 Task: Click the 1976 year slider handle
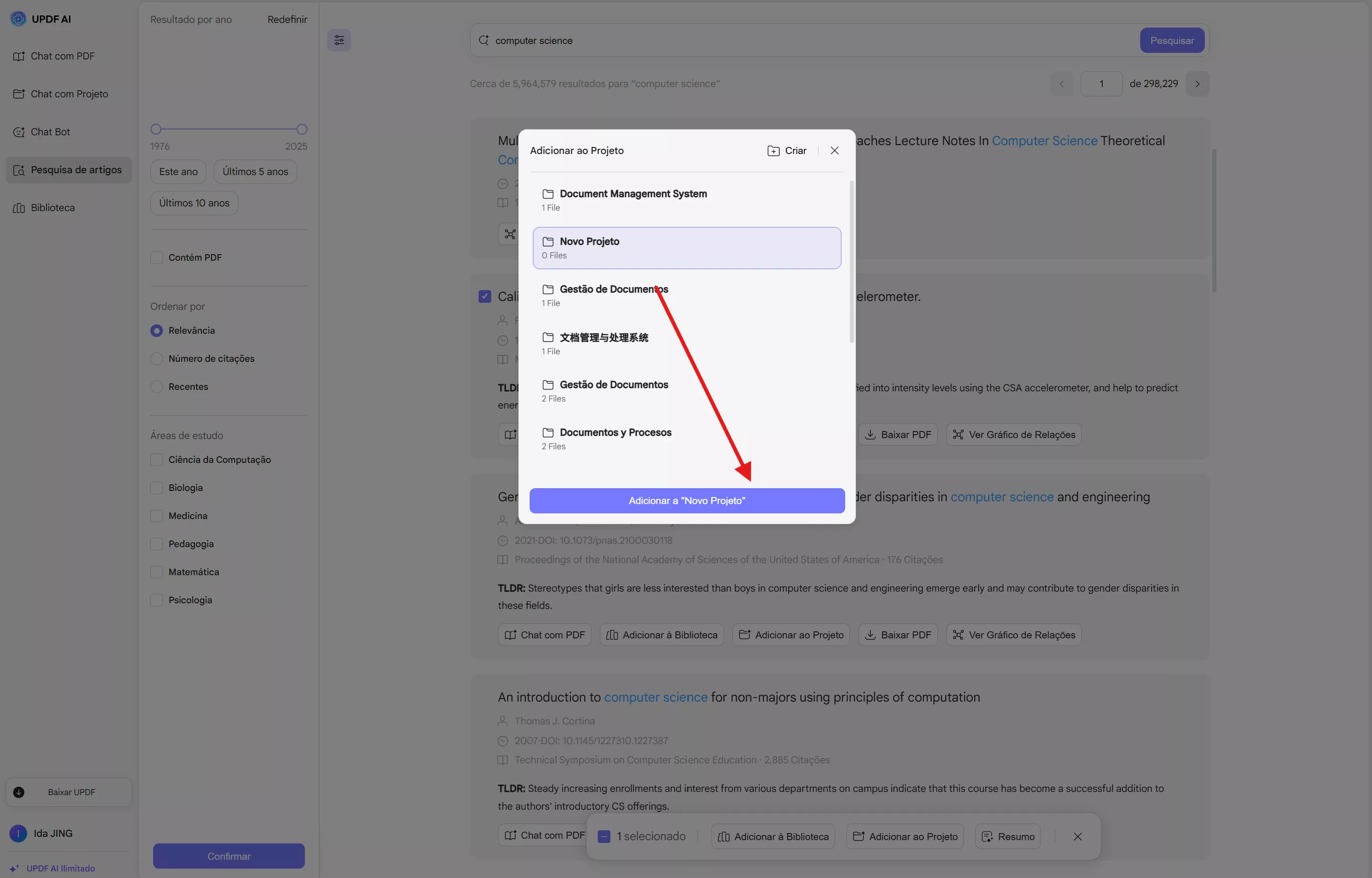155,130
